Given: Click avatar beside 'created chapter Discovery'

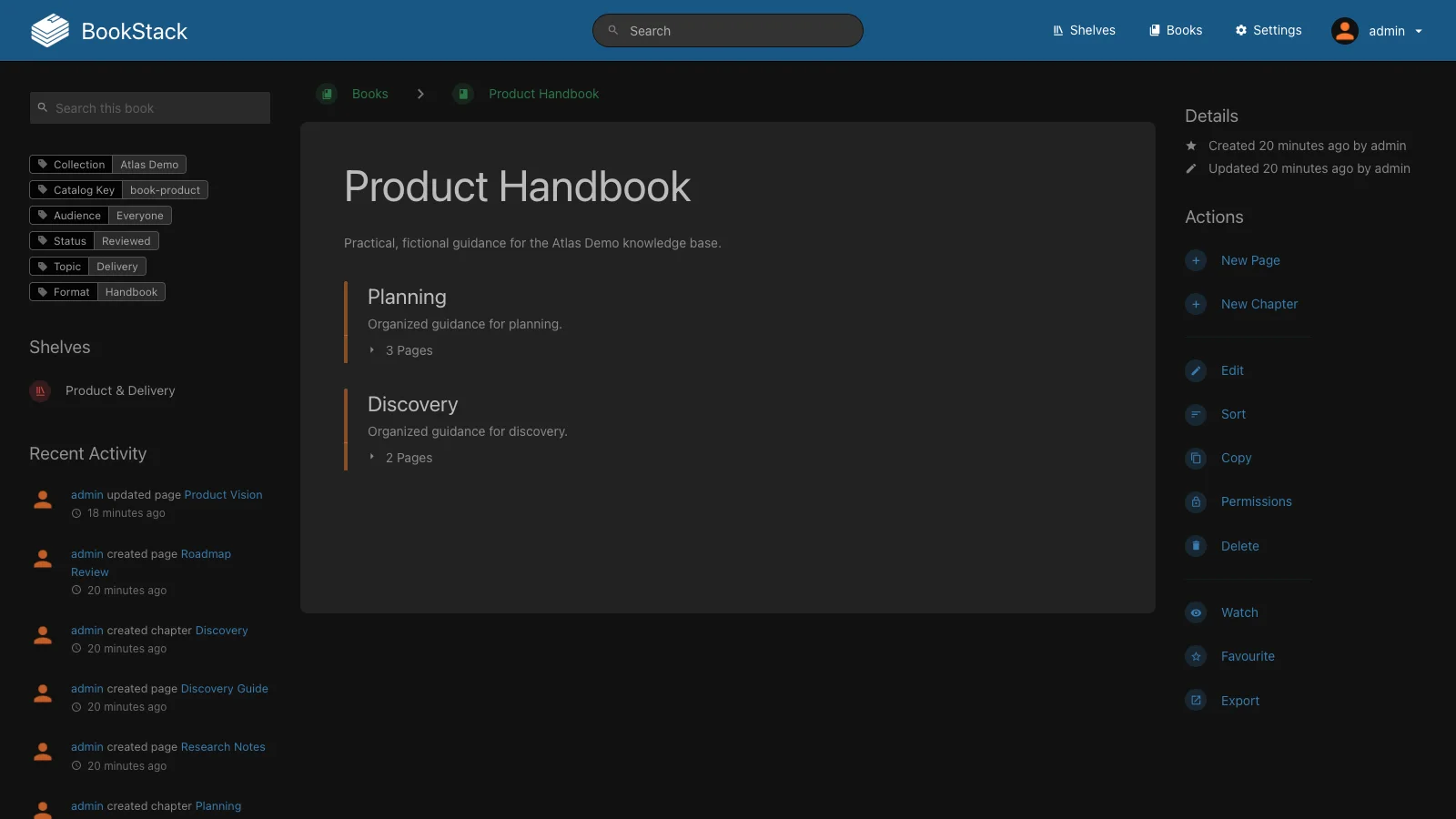Looking at the screenshot, I should tap(43, 635).
